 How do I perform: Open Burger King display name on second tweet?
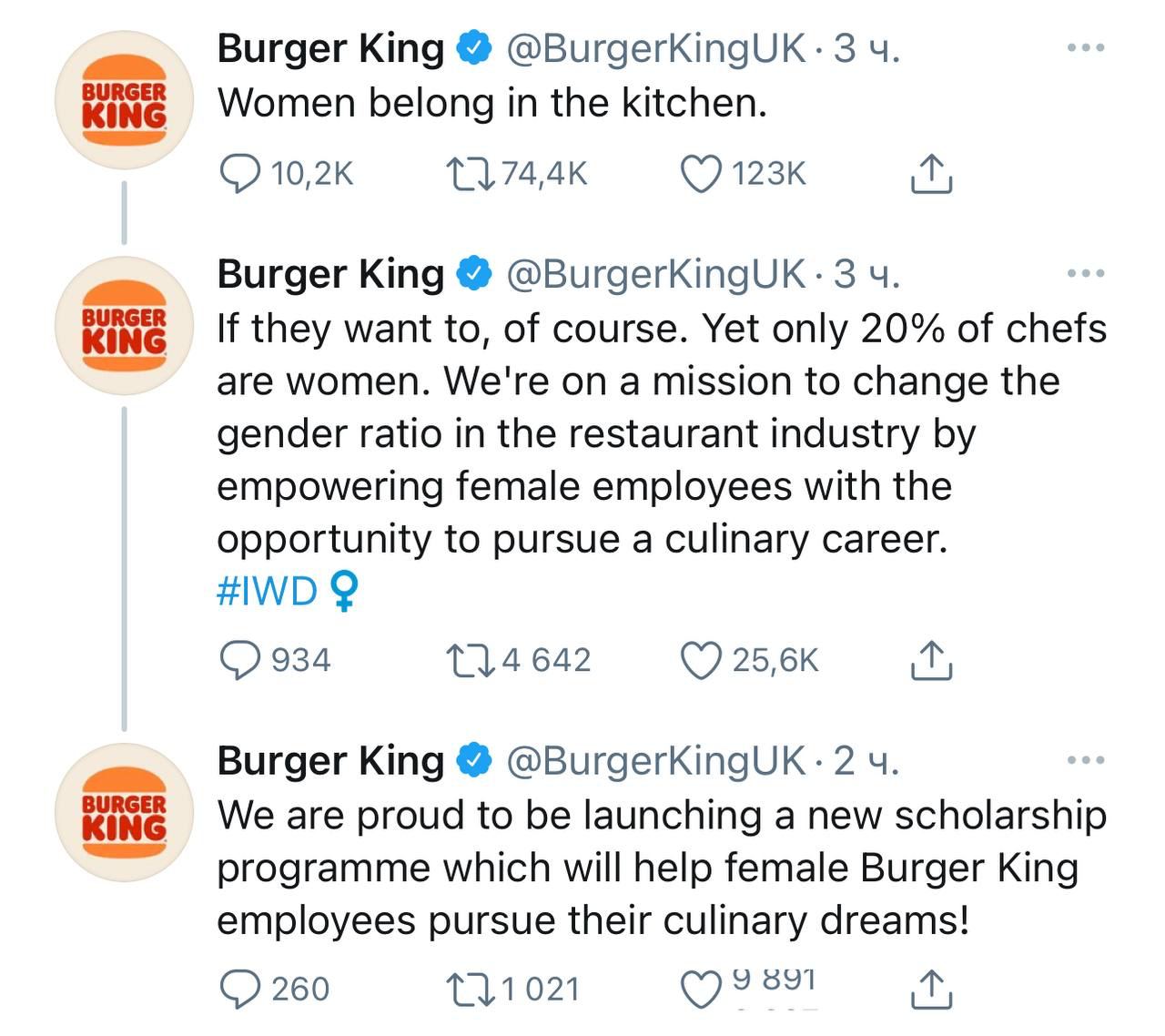(x=329, y=274)
